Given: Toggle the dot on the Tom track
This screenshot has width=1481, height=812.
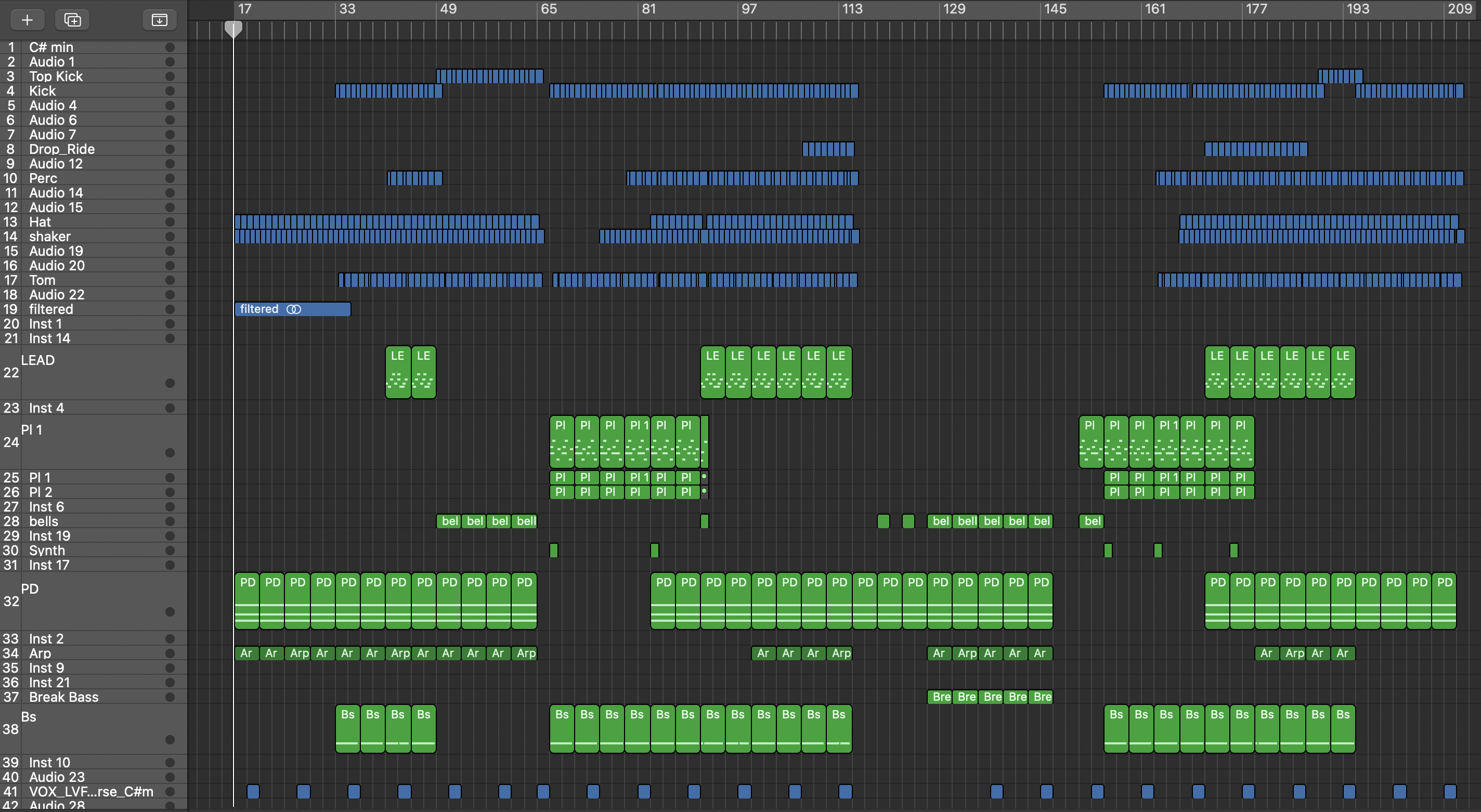Looking at the screenshot, I should pyautogui.click(x=170, y=280).
